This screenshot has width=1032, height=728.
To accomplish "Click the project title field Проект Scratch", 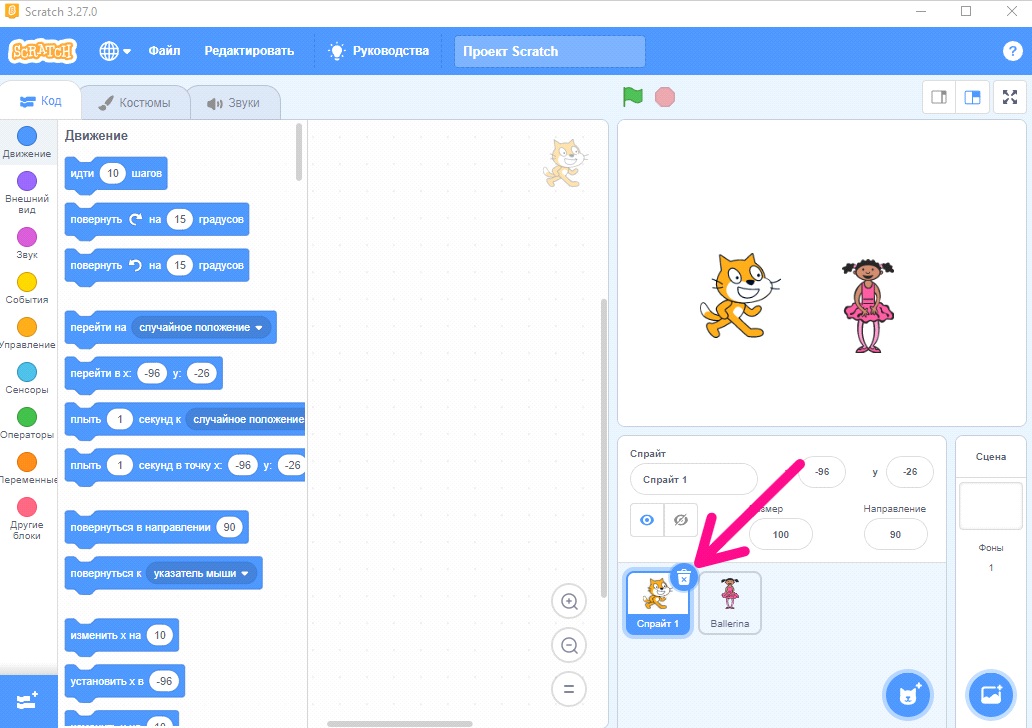I will 550,51.
